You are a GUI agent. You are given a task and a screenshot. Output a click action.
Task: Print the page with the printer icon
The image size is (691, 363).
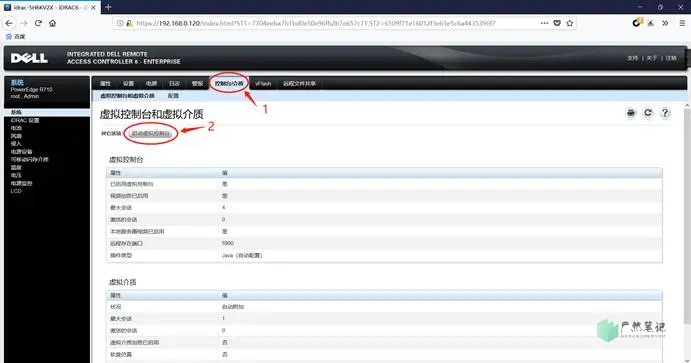631,113
